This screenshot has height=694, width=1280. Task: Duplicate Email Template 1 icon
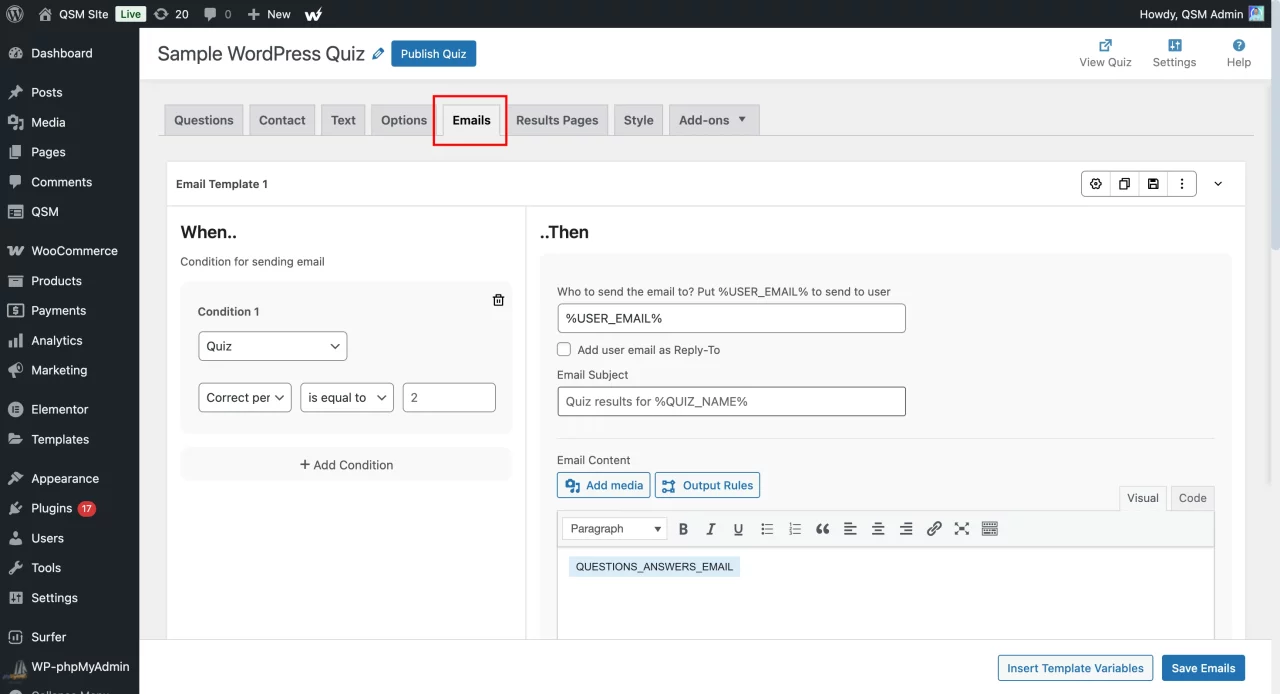pyautogui.click(x=1125, y=184)
